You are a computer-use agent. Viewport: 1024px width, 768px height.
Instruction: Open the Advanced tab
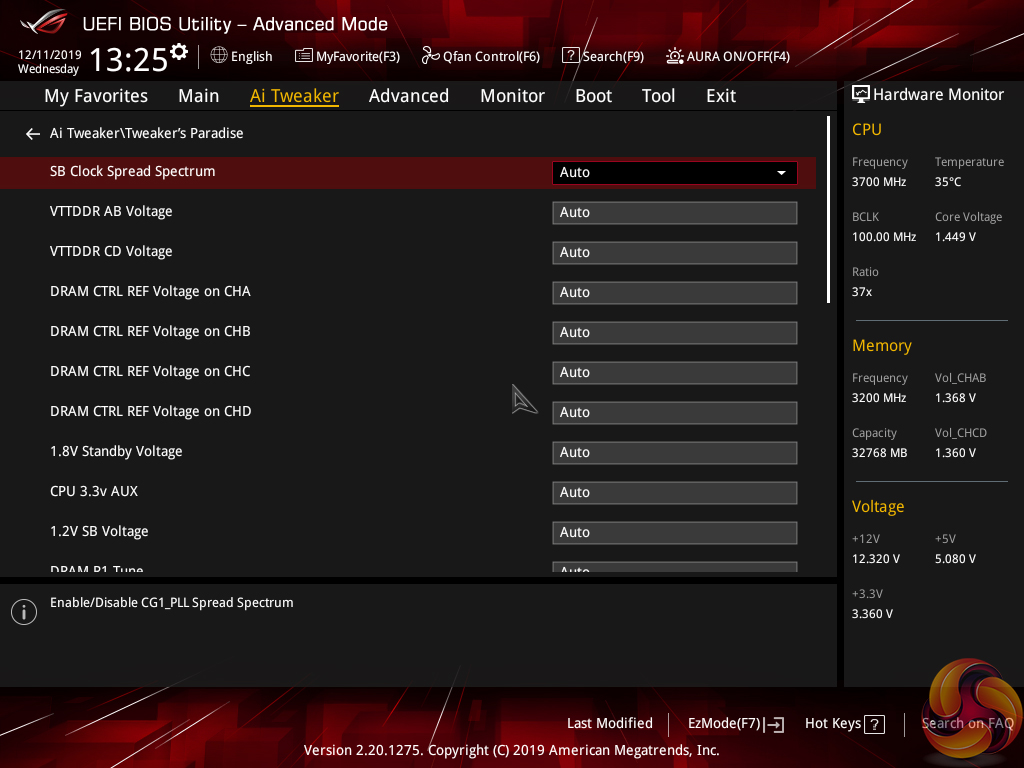coord(408,96)
